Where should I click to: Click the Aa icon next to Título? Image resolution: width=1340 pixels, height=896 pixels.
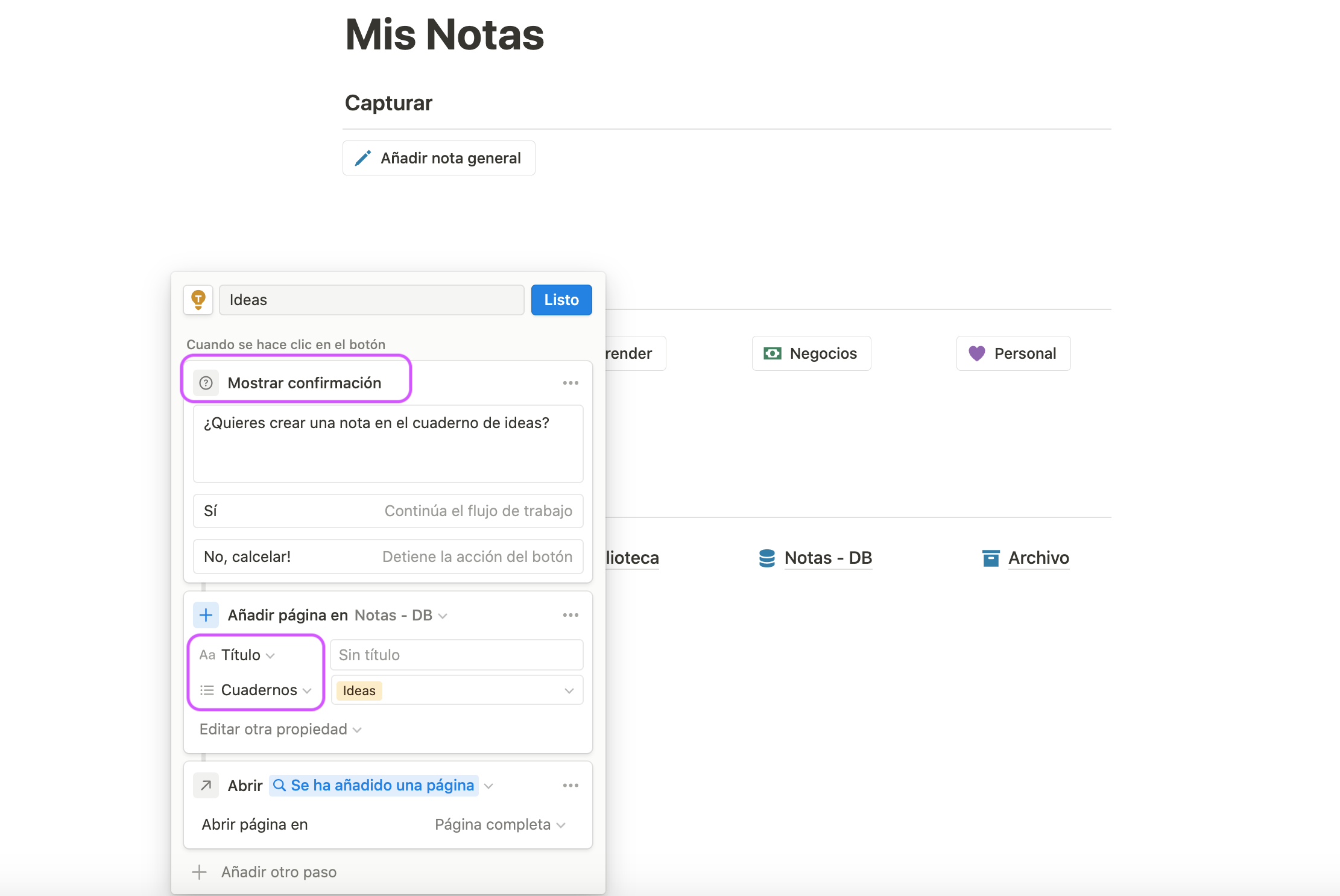[x=207, y=655]
